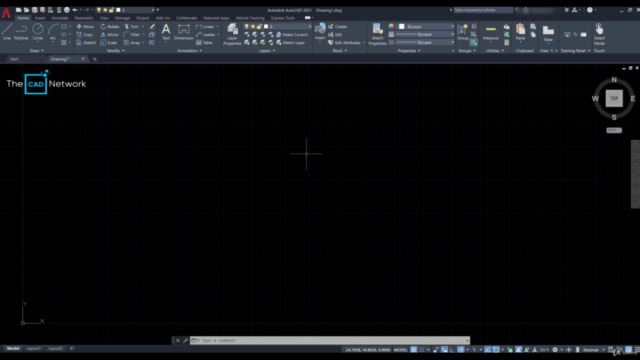Click the Stretch tool
This screenshot has width=640, height=360.
[86, 42]
